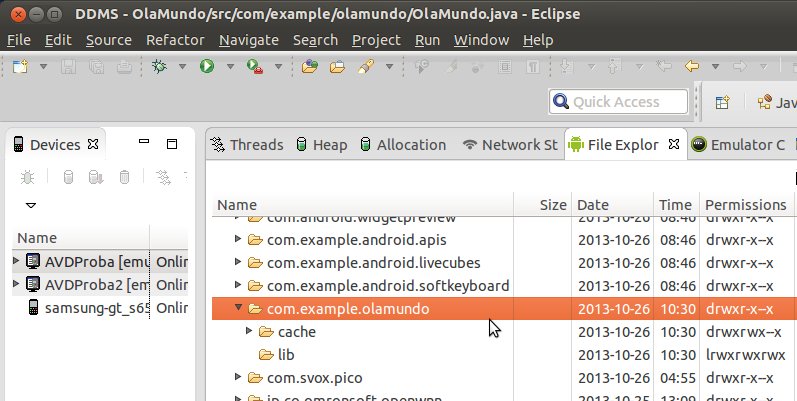
Task: Open the Project menu
Action: click(376, 40)
